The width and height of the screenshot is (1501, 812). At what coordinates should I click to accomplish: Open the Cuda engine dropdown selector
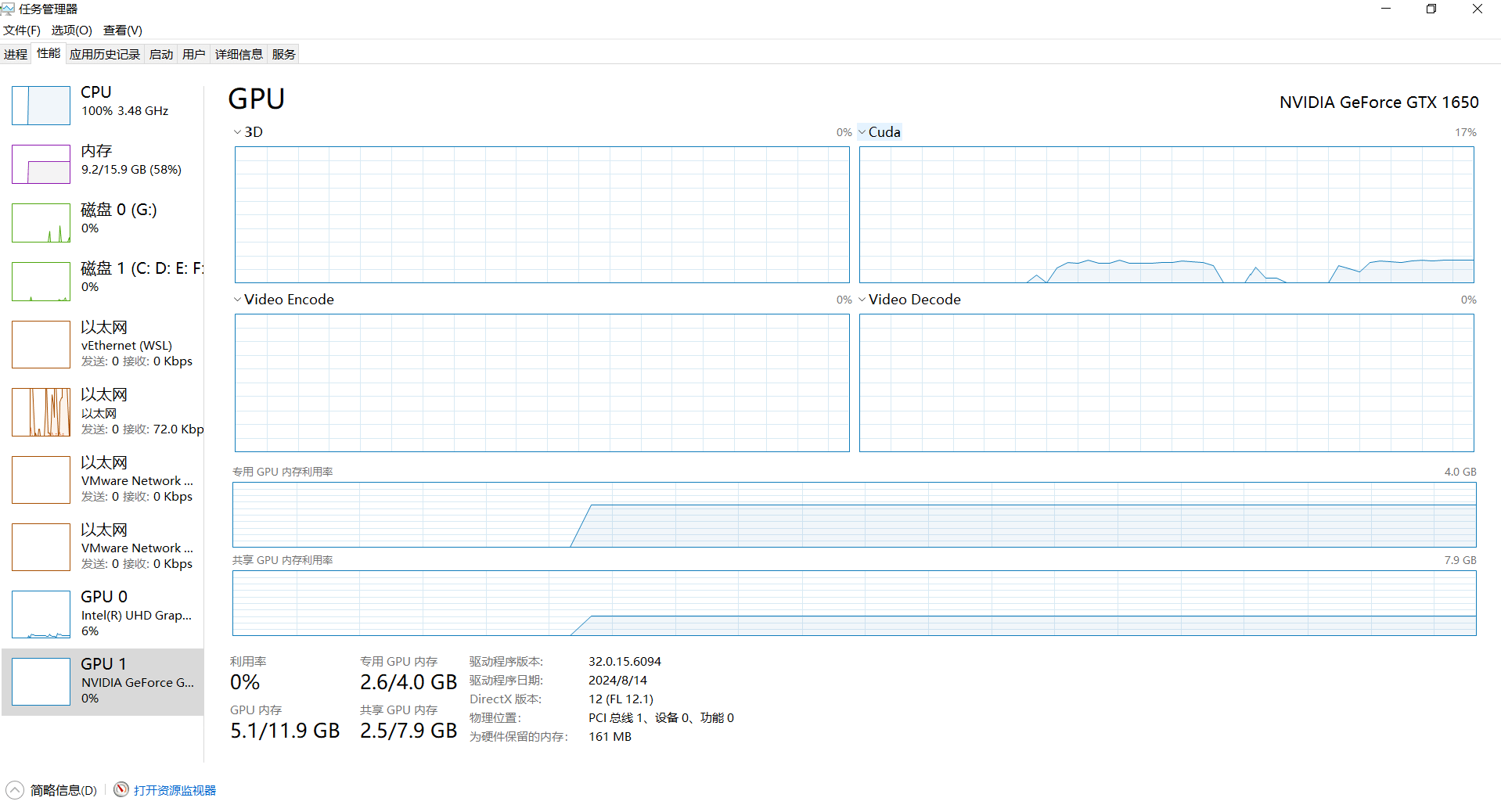pos(862,132)
